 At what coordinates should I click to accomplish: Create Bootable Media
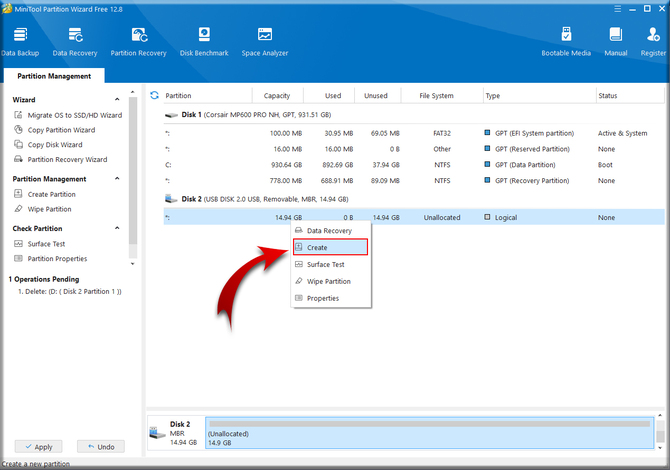pos(566,41)
